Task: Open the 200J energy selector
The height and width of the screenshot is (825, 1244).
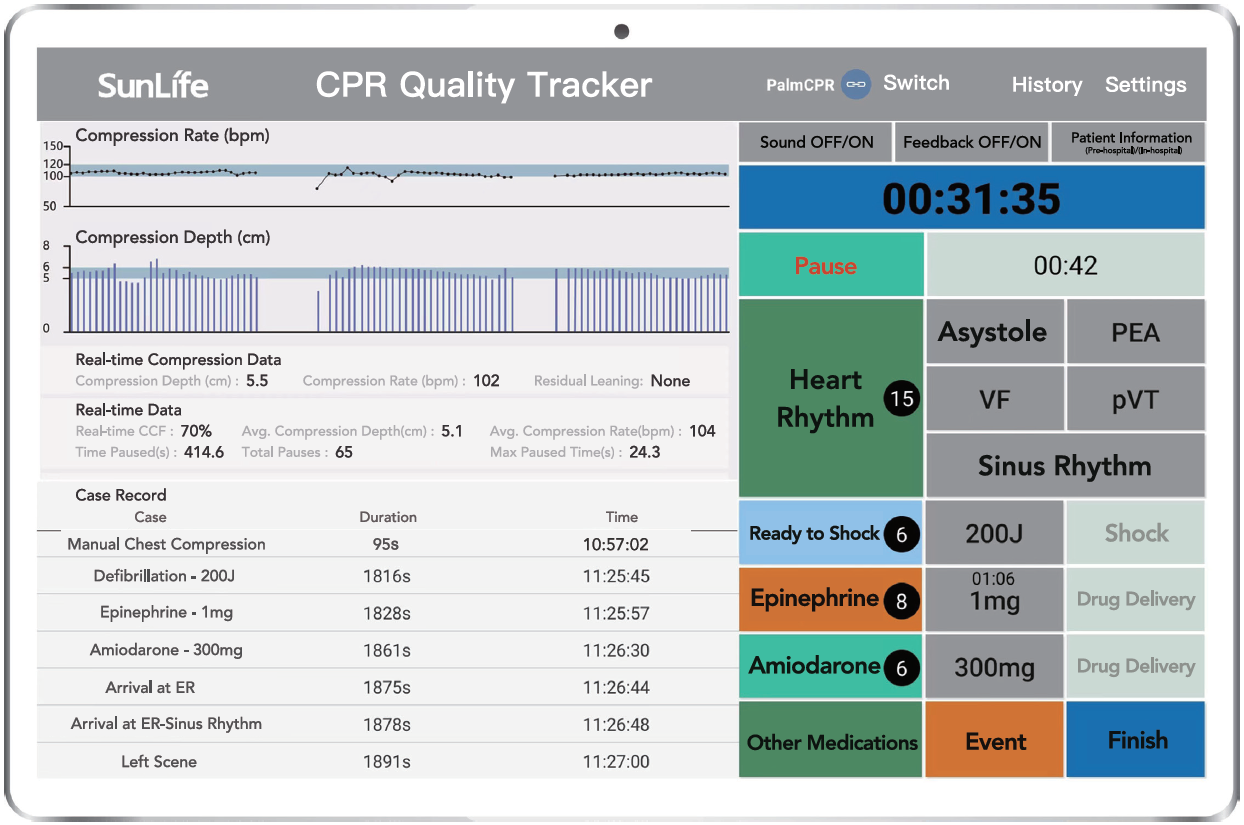Action: click(993, 534)
